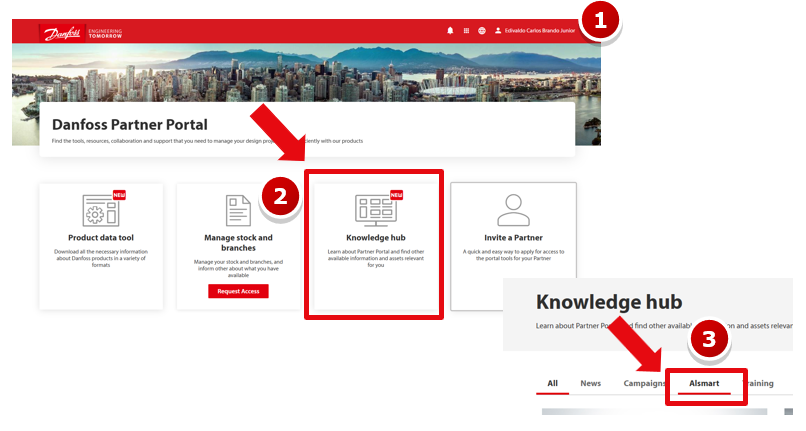The width and height of the screenshot is (806, 431).
Task: Open user name Edivaldo Carlos Brando Junior
Action: pyautogui.click(x=540, y=31)
